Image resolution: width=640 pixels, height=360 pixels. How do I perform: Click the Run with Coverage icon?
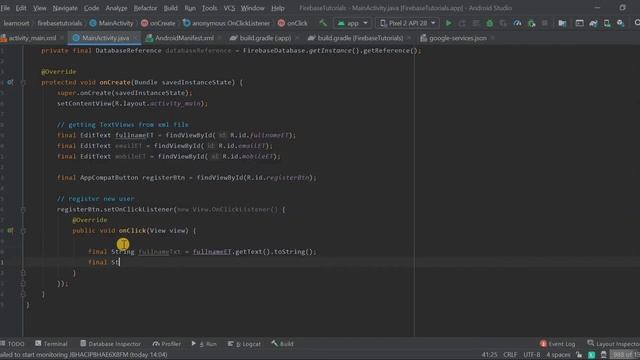pyautogui.click(x=503, y=23)
